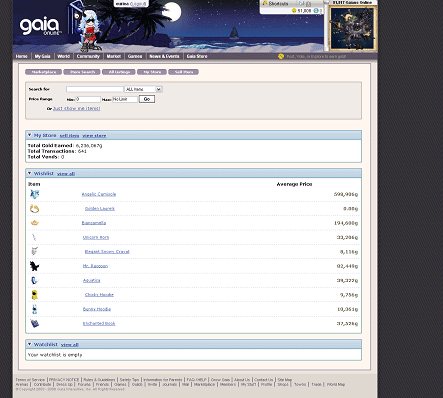Click the Terms of Service footer link
The image size is (443, 398).
point(30,380)
